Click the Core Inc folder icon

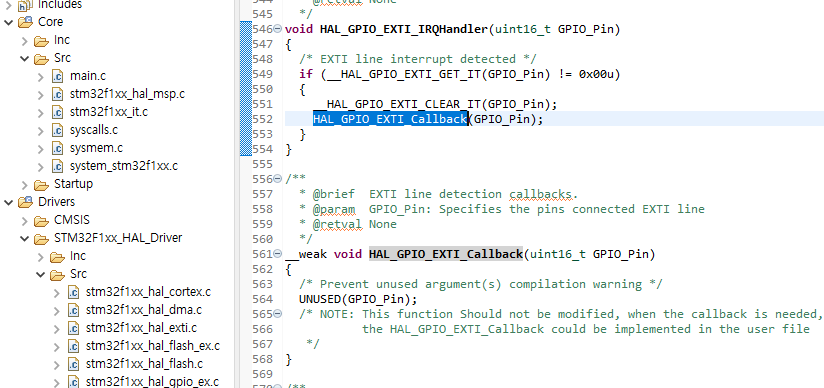pos(42,40)
